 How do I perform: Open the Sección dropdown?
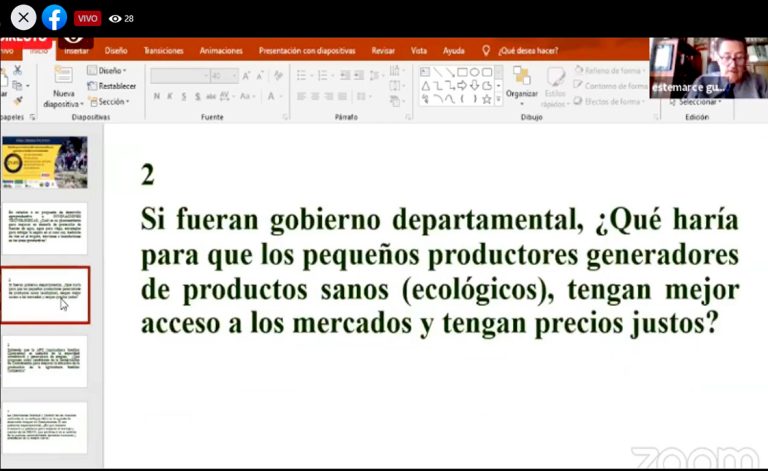pyautogui.click(x=110, y=101)
